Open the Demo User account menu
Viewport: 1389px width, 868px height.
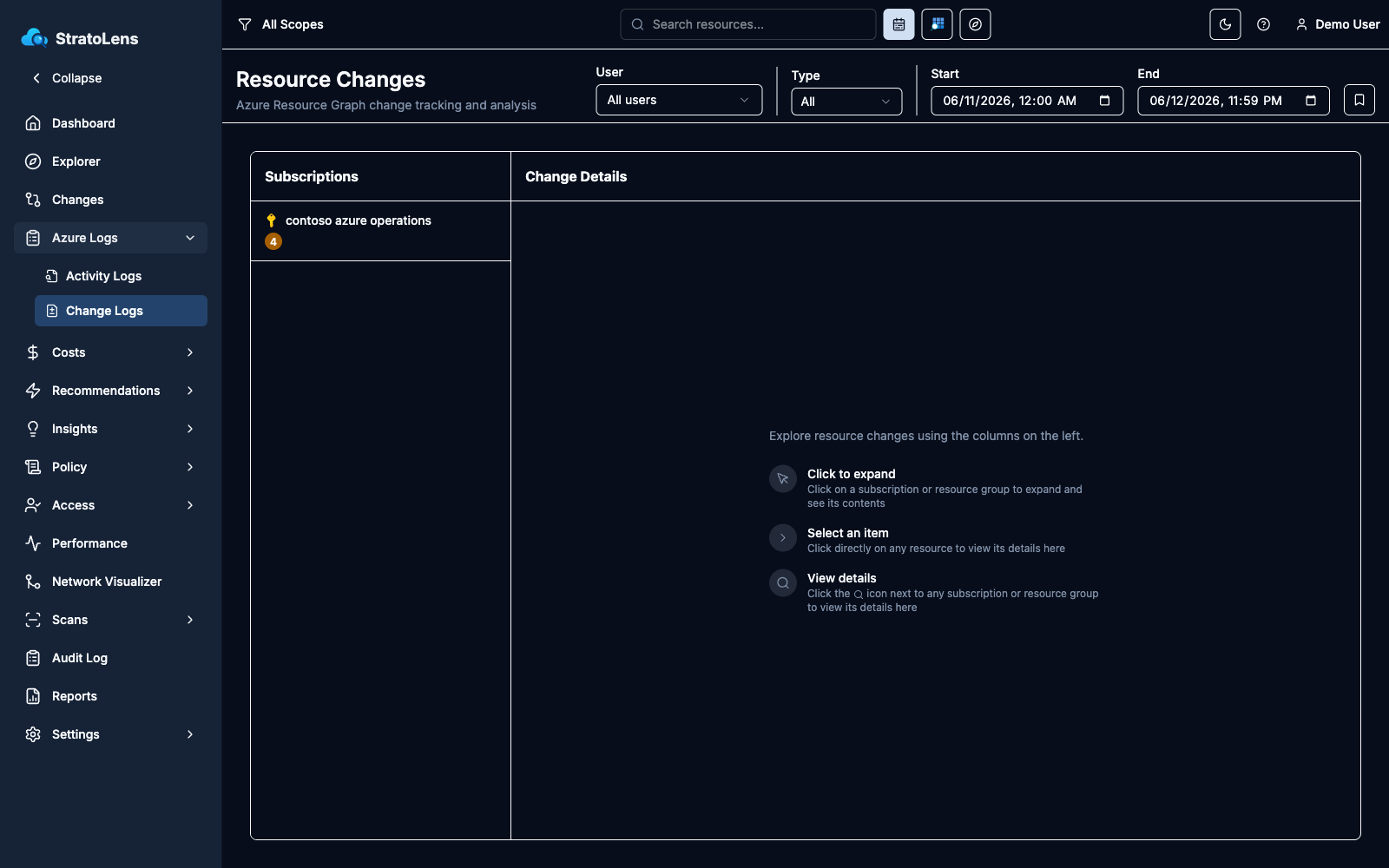tap(1337, 24)
